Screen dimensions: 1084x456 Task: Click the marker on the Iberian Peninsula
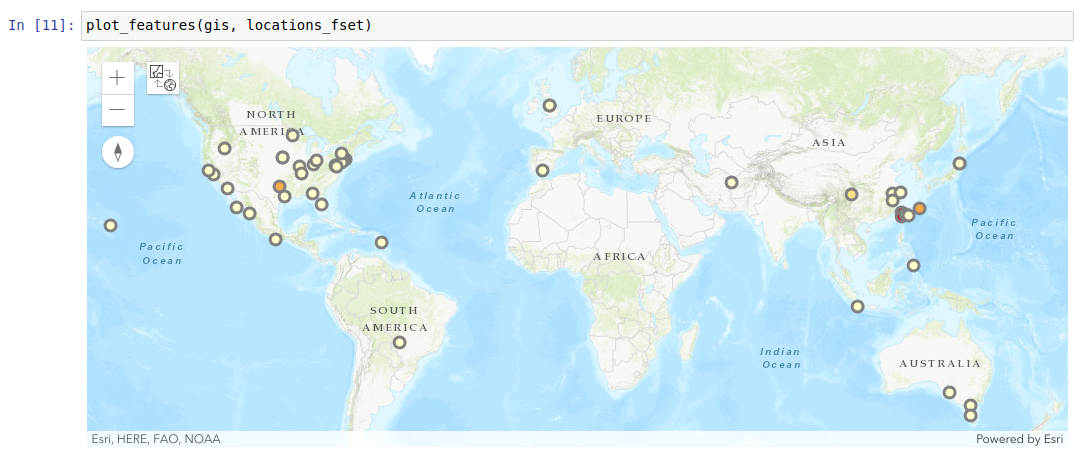click(542, 170)
